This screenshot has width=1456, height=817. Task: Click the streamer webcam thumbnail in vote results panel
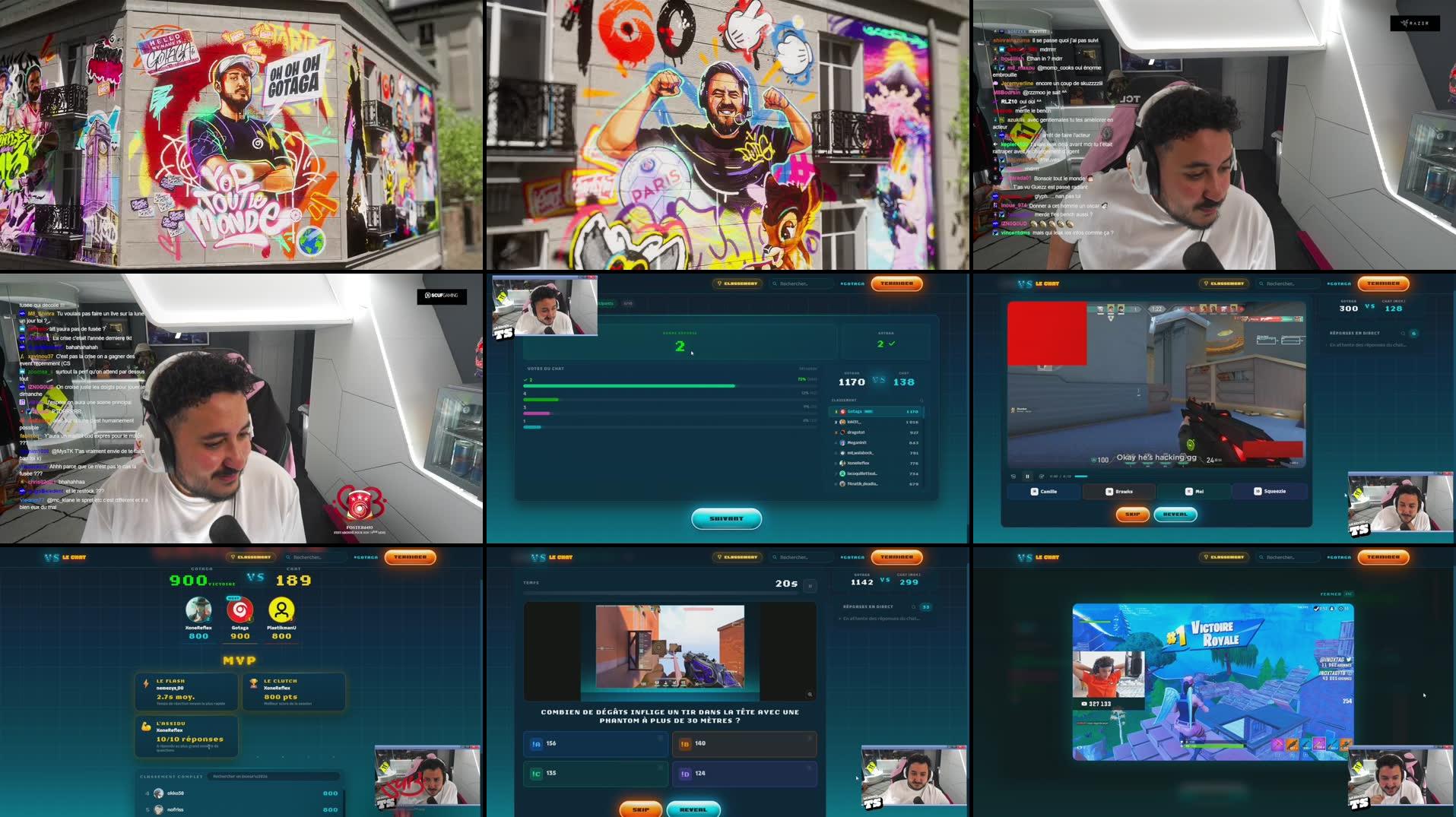pyautogui.click(x=544, y=306)
